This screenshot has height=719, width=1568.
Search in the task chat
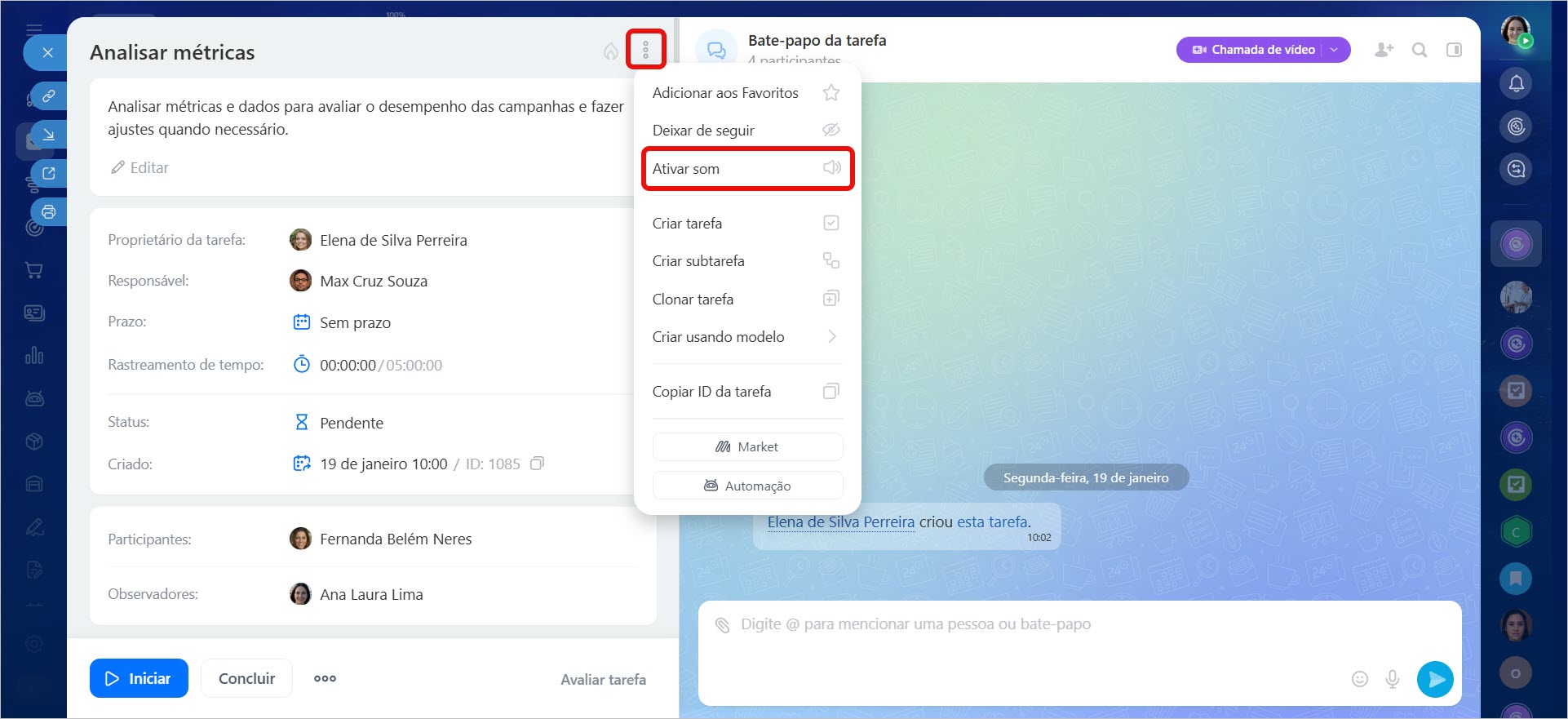click(x=1420, y=50)
